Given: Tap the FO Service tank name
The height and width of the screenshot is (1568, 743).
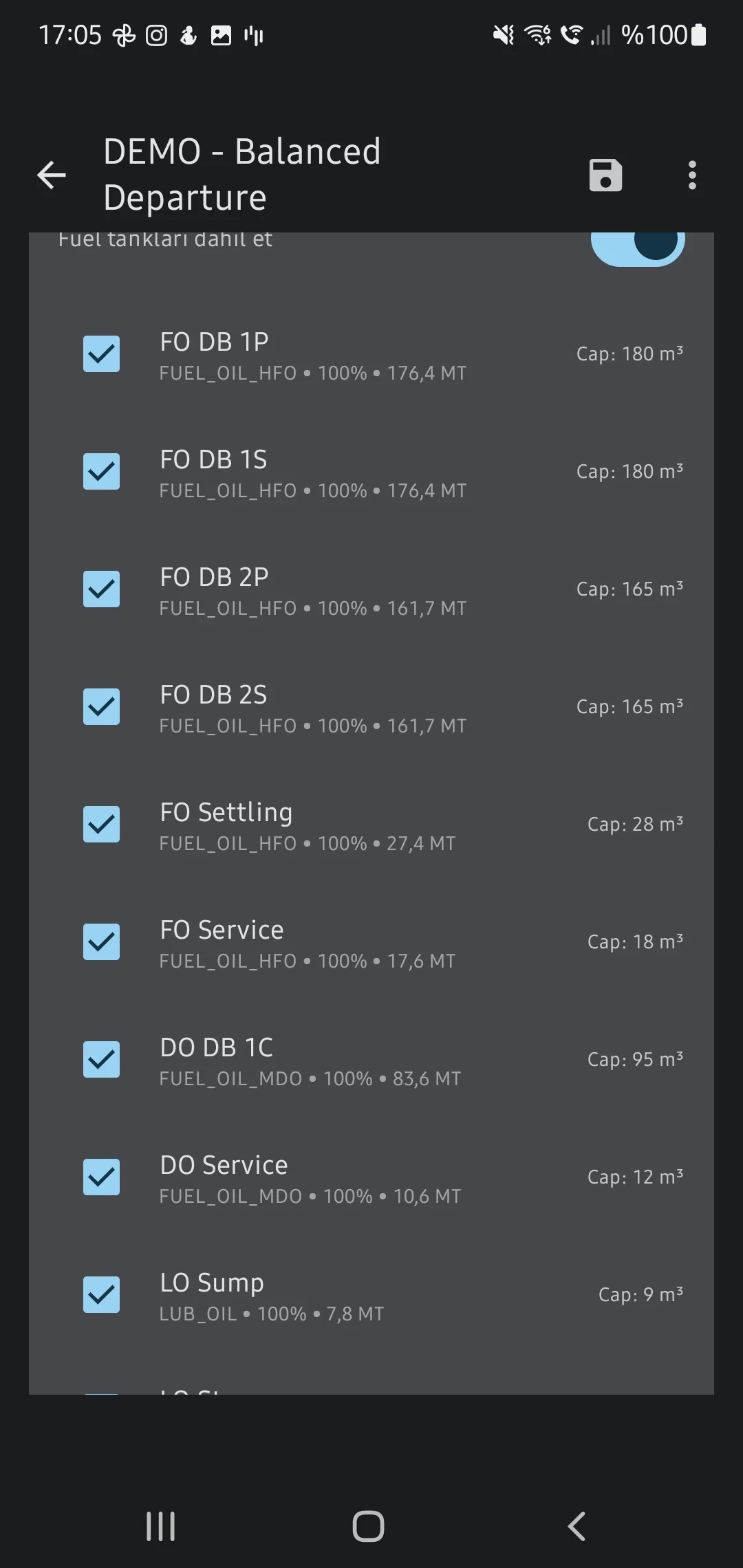Looking at the screenshot, I should point(222,930).
